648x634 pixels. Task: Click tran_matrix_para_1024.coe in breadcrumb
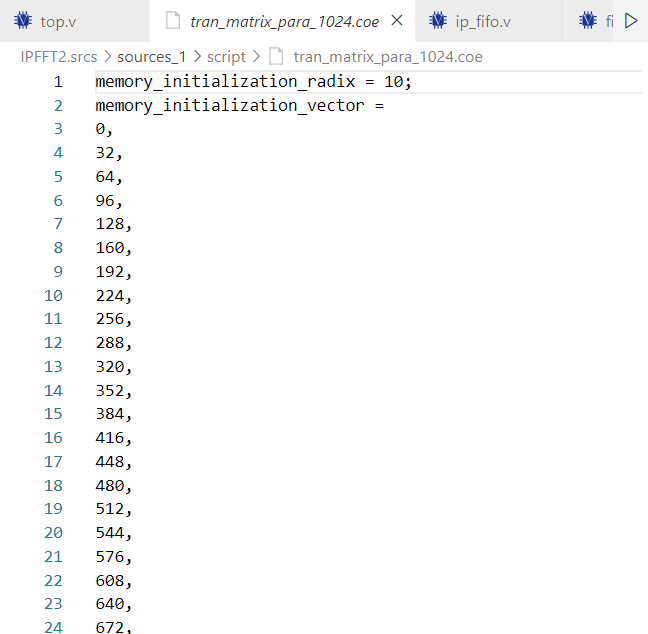[x=388, y=57]
